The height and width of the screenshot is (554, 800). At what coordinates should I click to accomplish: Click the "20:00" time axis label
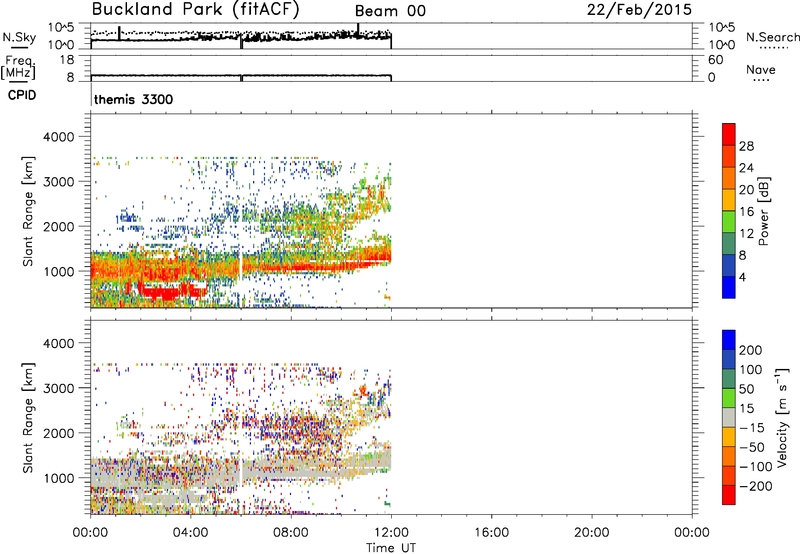click(591, 533)
